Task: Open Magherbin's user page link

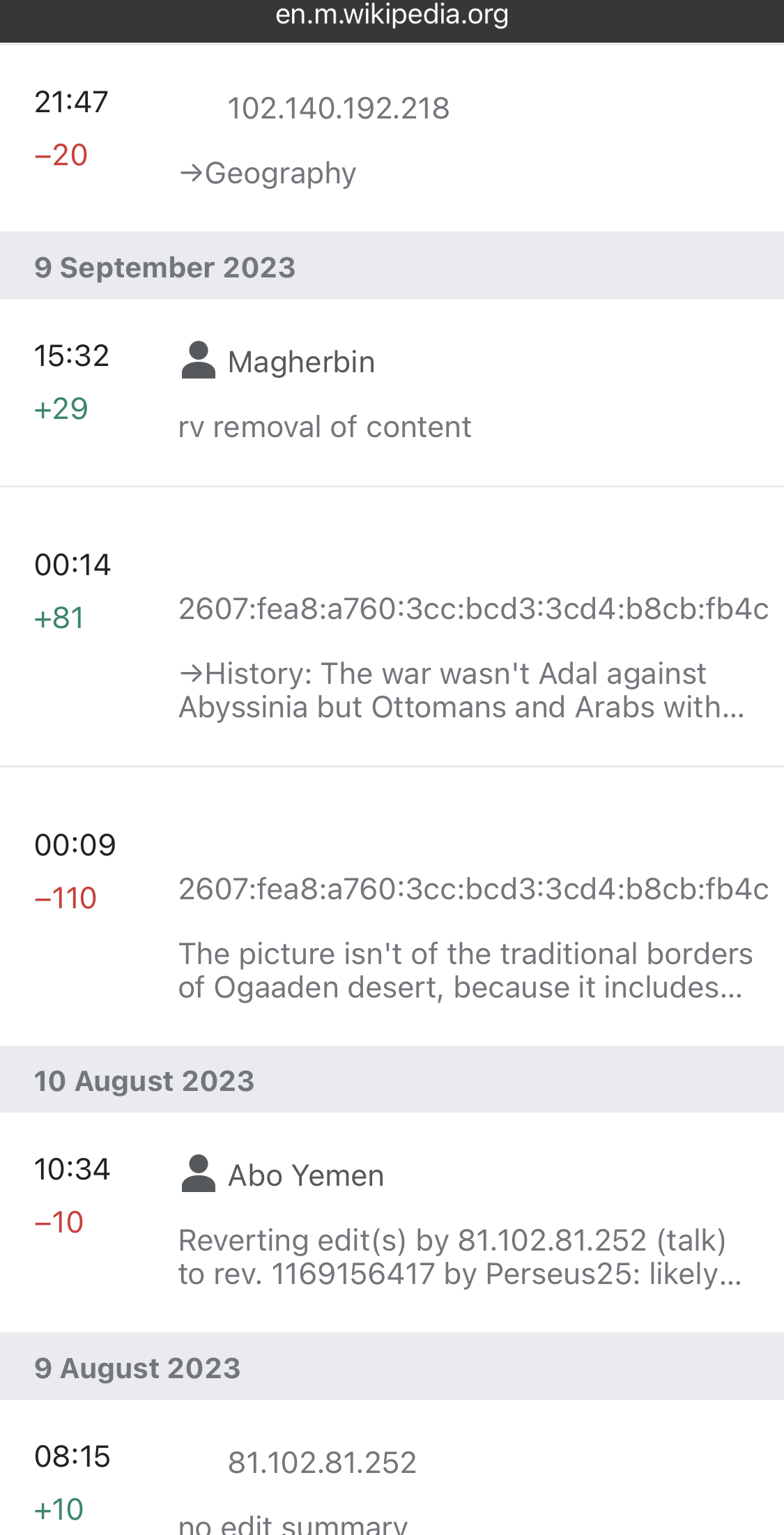Action: point(301,362)
